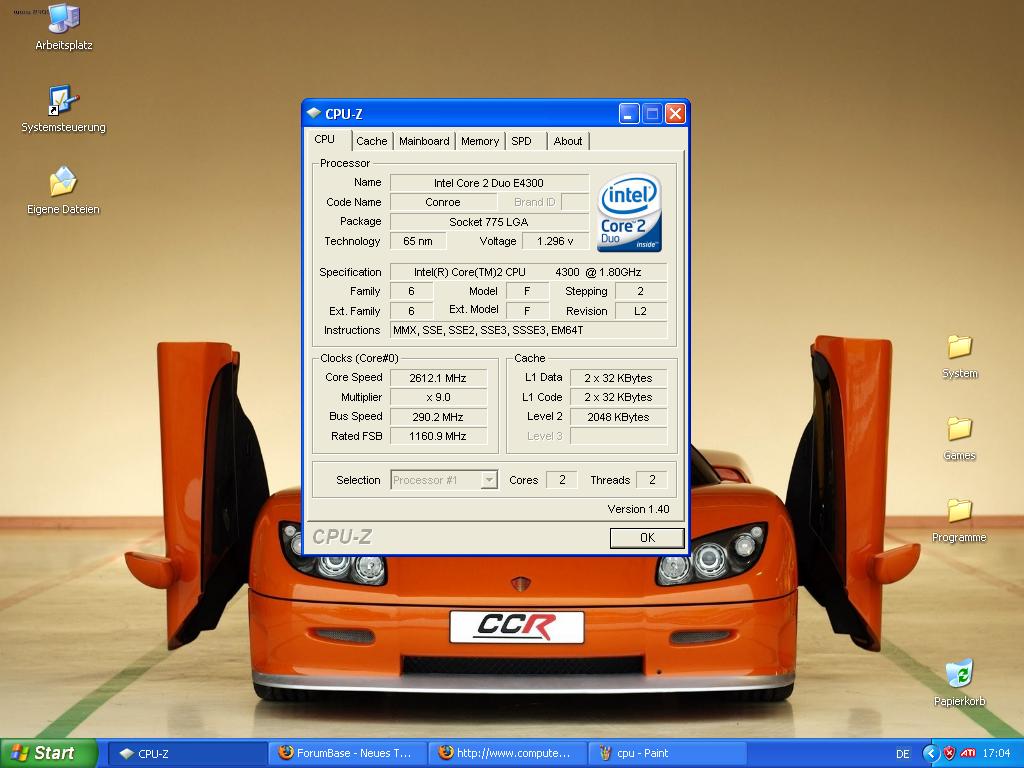Select the CPU tab
The width and height of the screenshot is (1024, 768).
coord(328,139)
